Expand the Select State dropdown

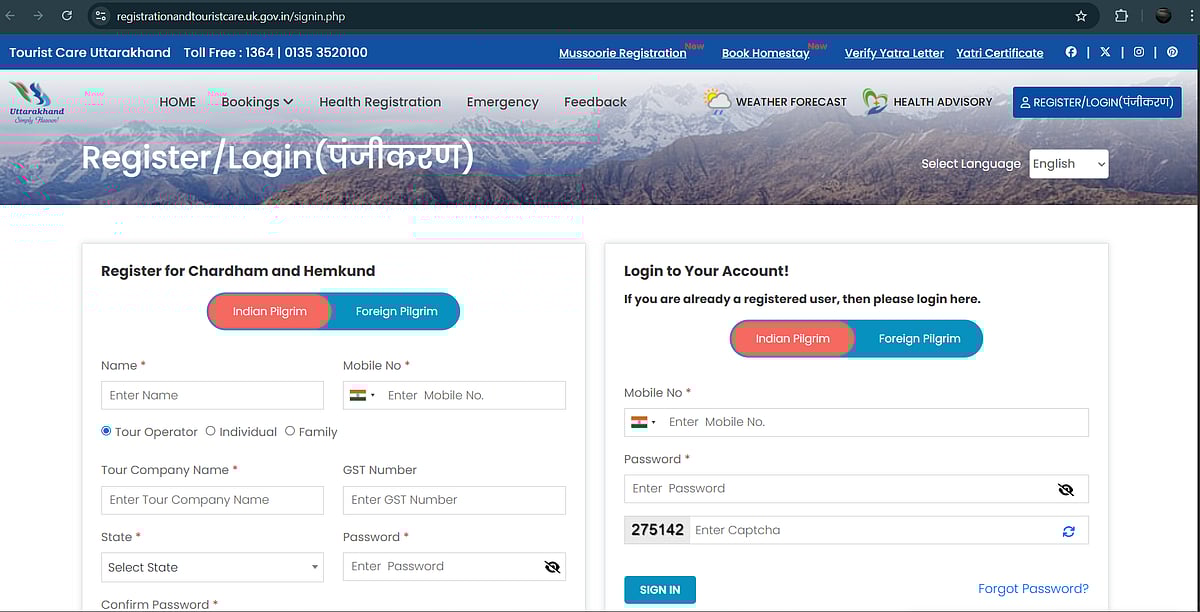pos(212,567)
